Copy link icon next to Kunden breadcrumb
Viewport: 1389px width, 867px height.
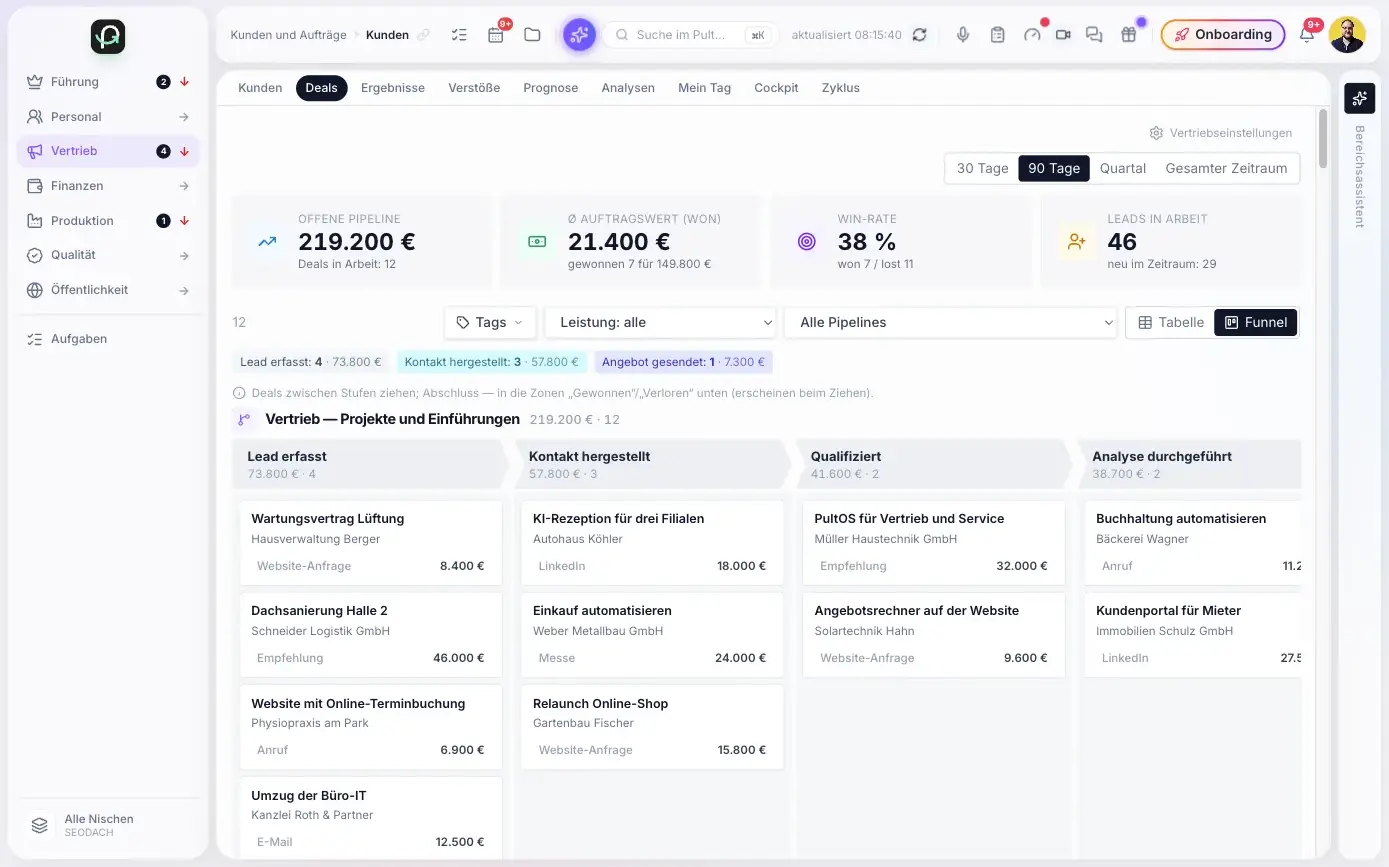pos(424,35)
